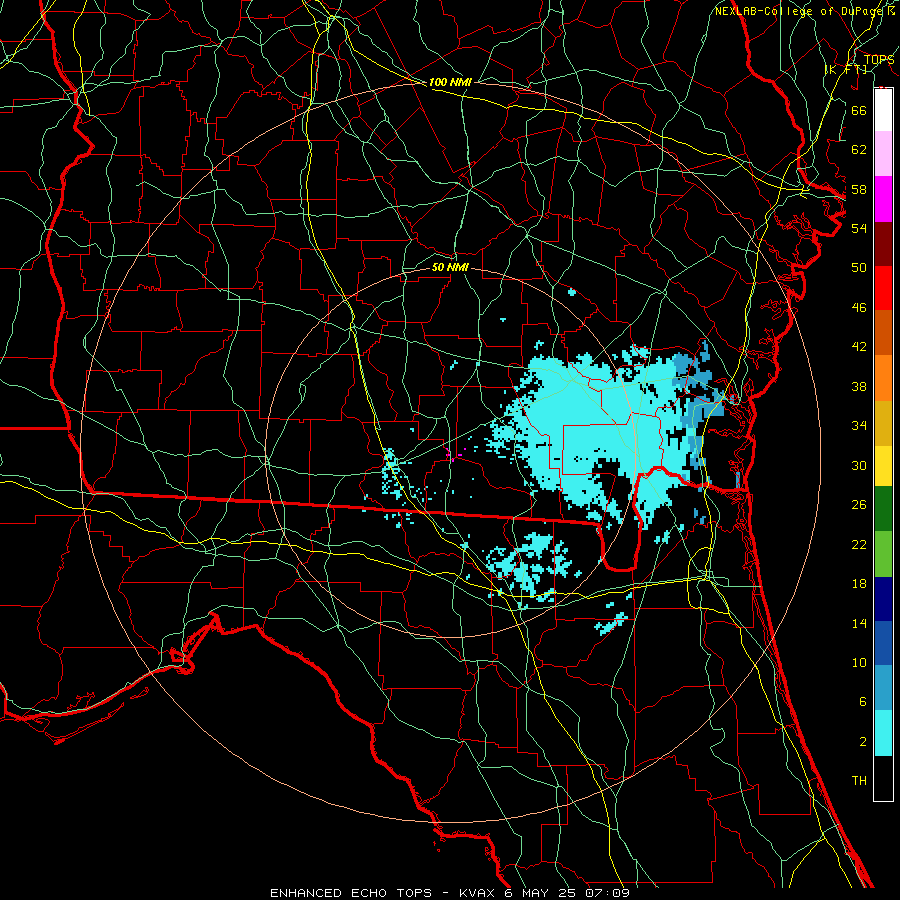Click the black TH swatch in the legend

(x=883, y=778)
